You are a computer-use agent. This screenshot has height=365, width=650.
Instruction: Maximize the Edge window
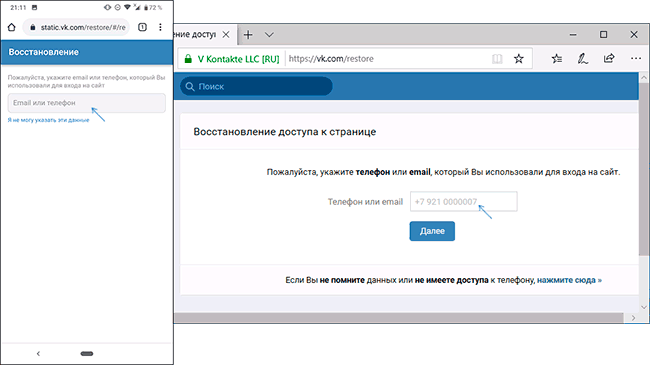(604, 34)
